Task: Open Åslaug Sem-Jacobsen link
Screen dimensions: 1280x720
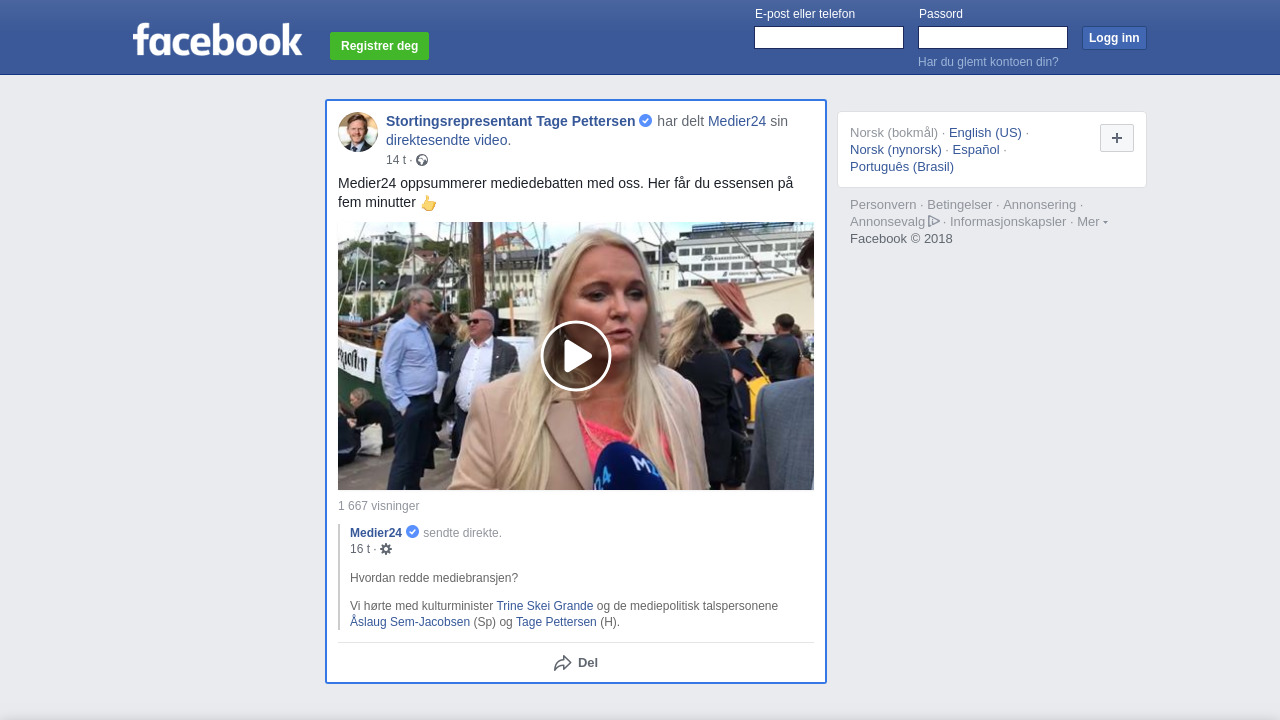Action: (410, 622)
